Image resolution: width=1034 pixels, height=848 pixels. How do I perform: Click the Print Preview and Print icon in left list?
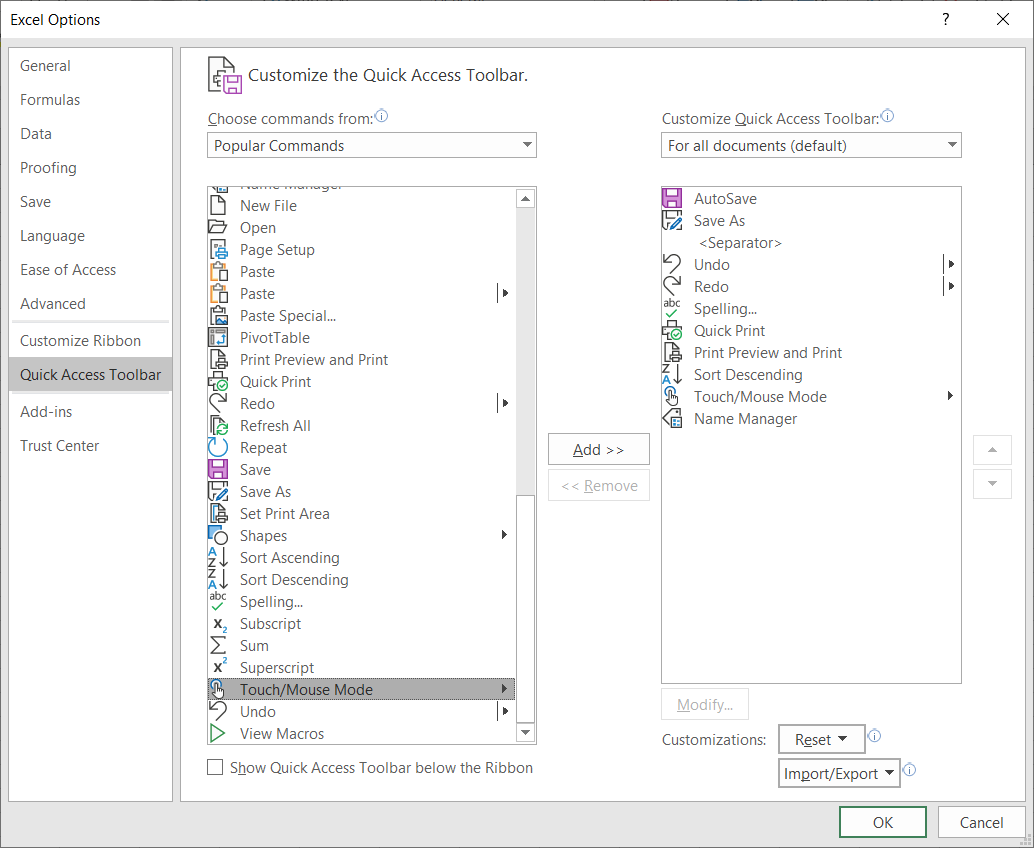pos(218,359)
